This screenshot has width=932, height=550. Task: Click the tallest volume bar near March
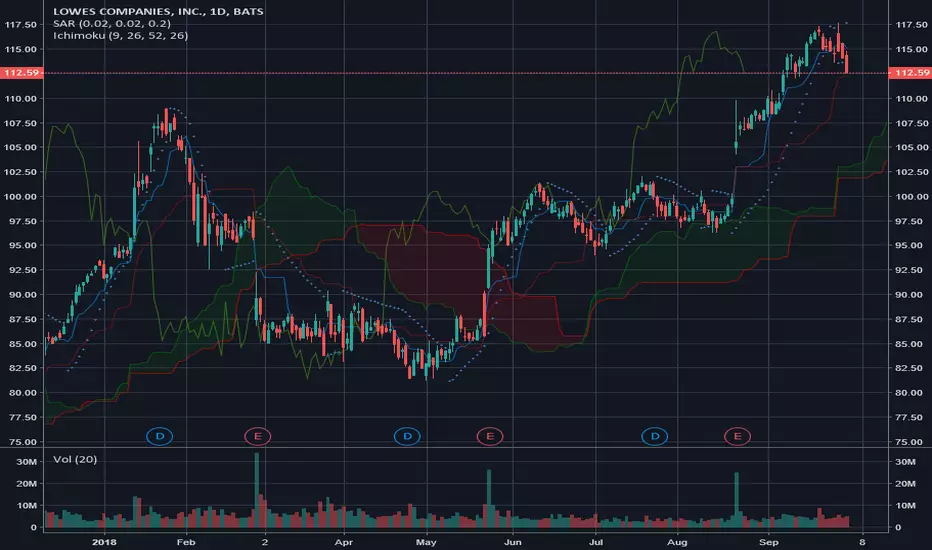pos(257,490)
